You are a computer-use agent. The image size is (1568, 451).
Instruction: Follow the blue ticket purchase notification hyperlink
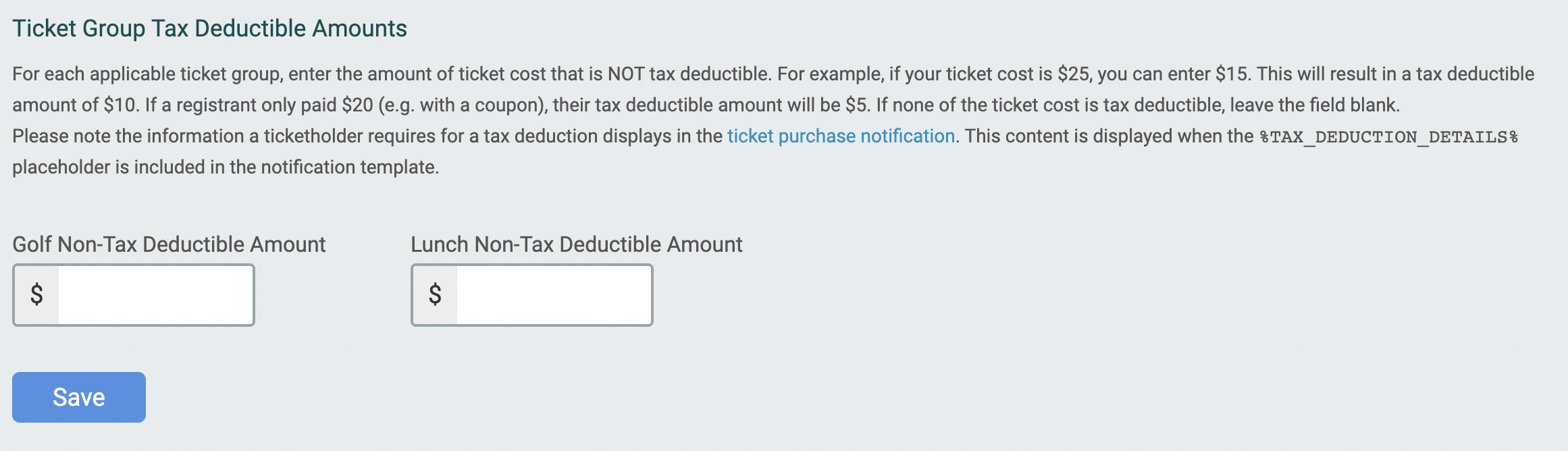(839, 135)
